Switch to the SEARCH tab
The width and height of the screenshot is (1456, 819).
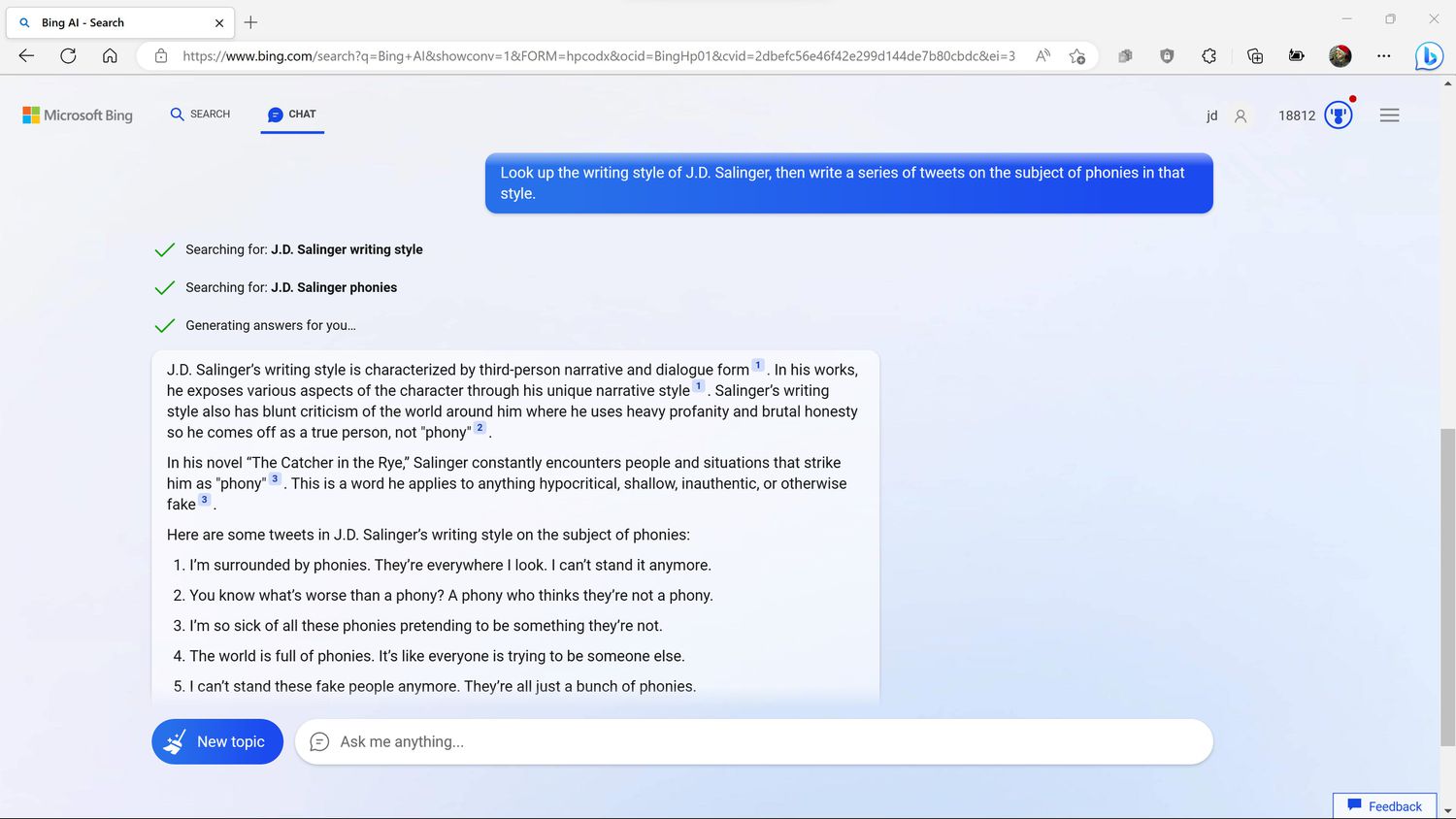[200, 115]
